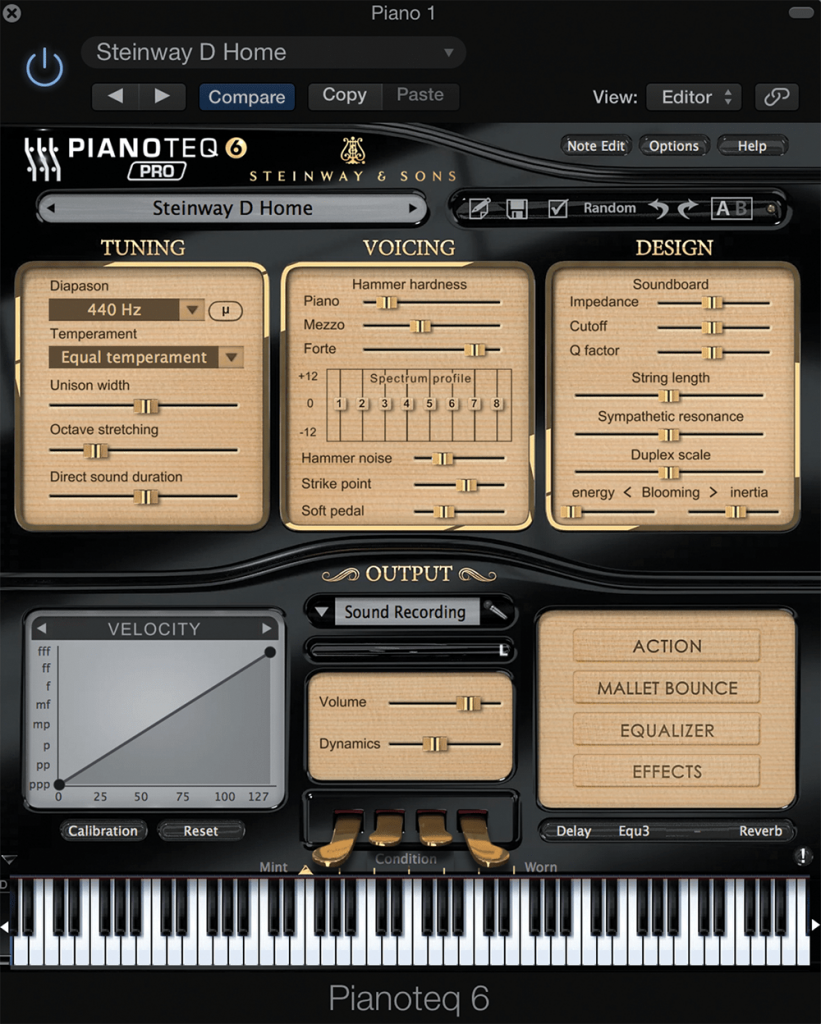The image size is (821, 1024).
Task: Toggle the Delay effect
Action: 573,831
